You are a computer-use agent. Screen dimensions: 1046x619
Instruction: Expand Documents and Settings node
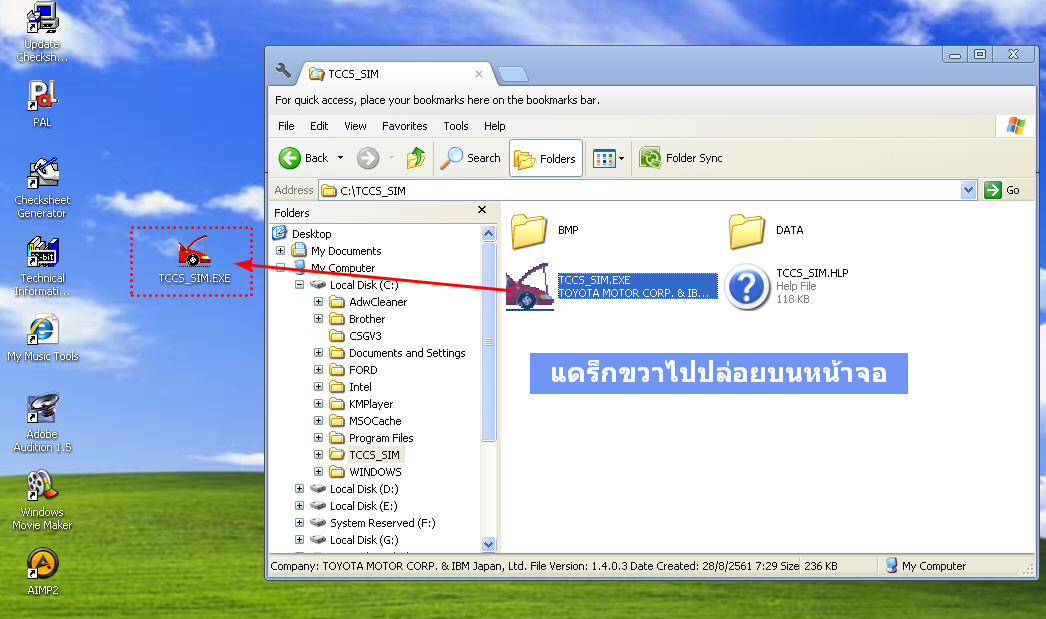click(318, 353)
